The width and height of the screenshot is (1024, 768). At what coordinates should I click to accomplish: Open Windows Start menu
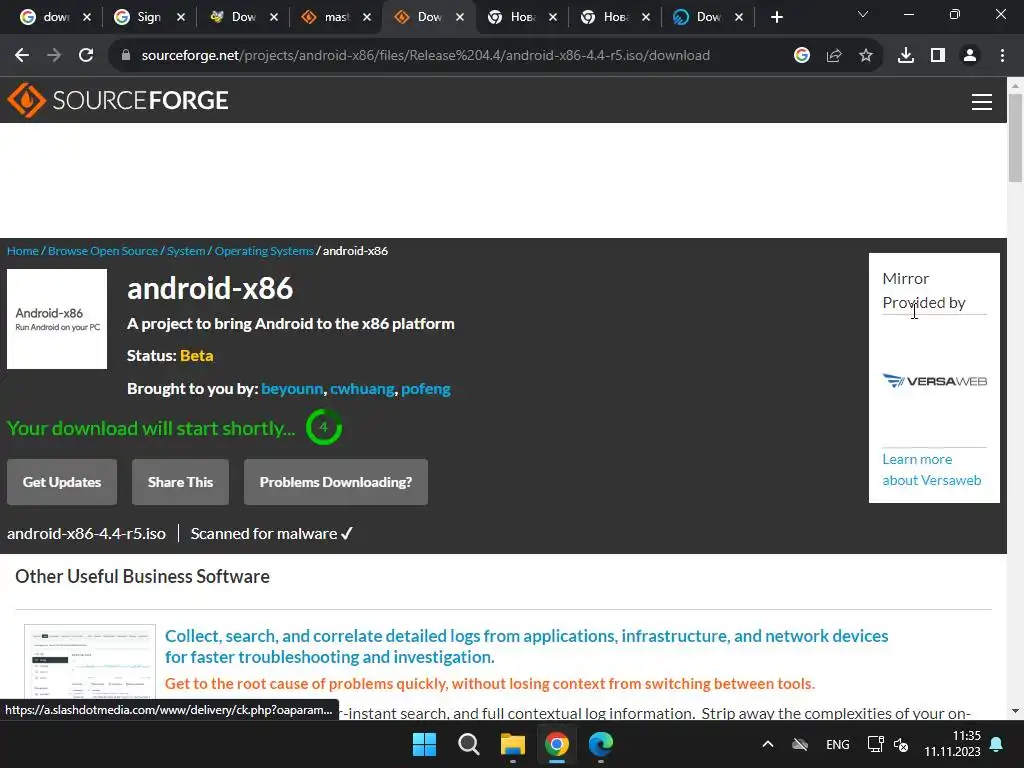point(424,744)
